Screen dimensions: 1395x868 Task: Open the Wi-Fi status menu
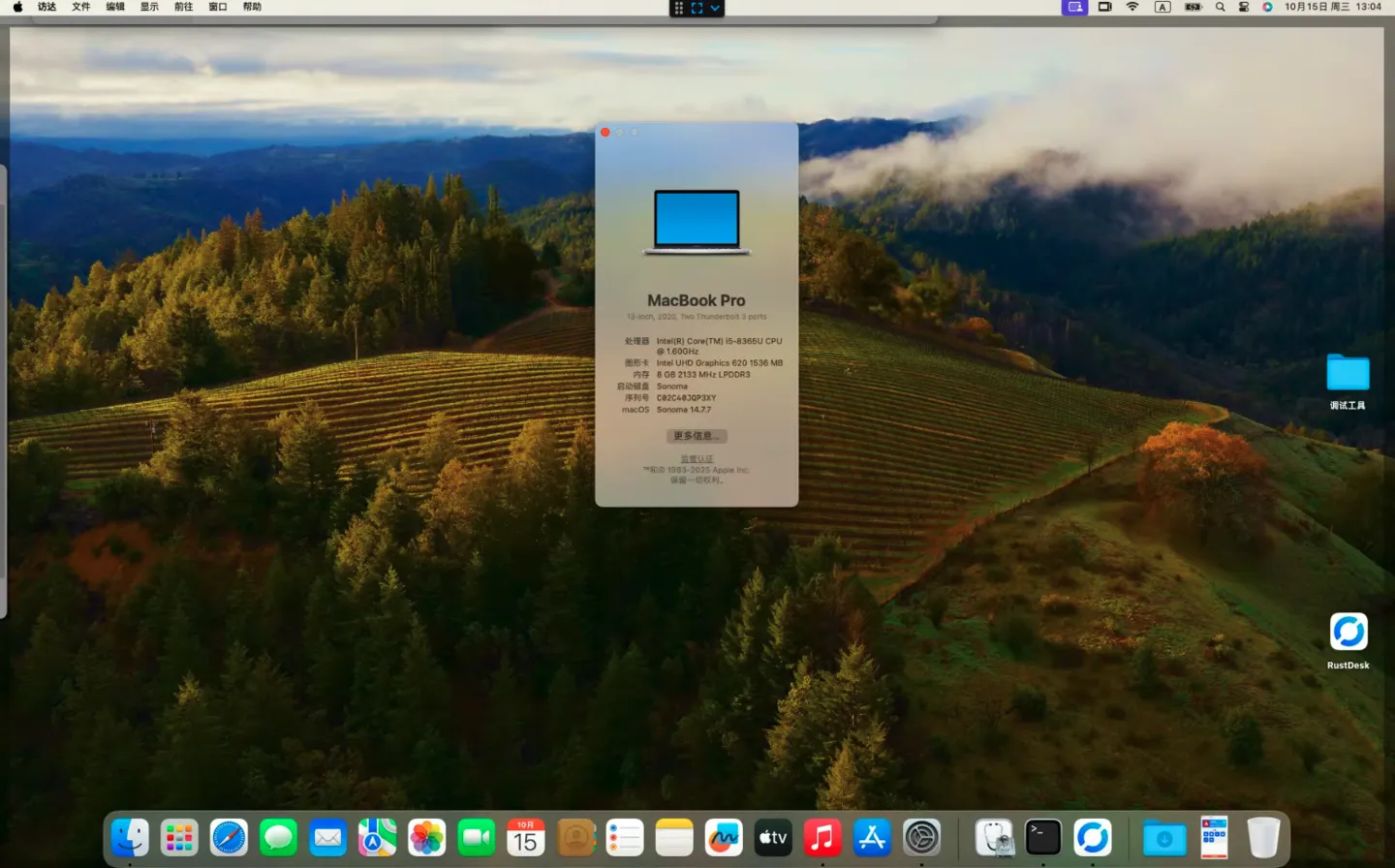pyautogui.click(x=1132, y=7)
